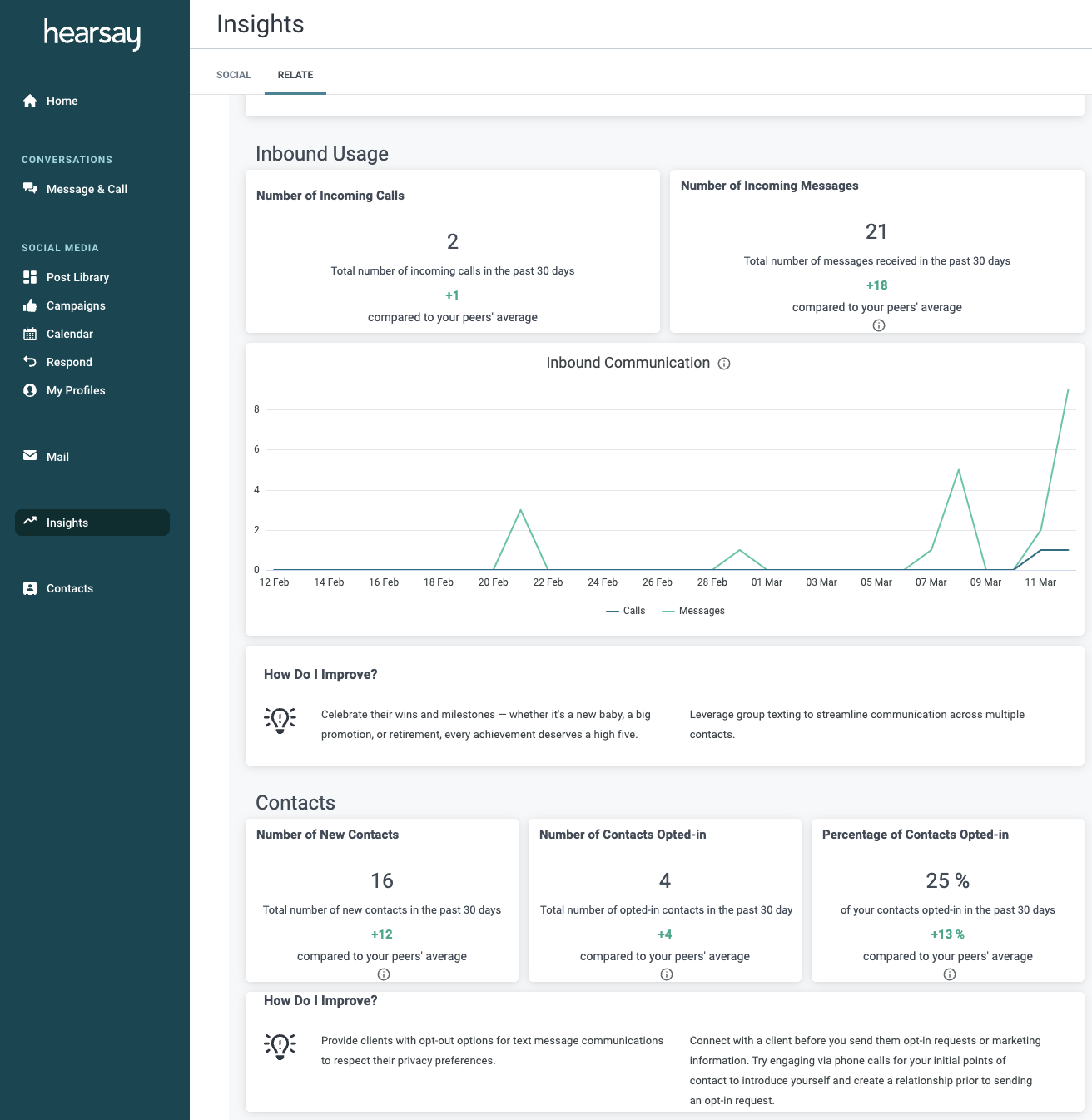1092x1120 pixels.
Task: Click Number of Contacts Opted-in title
Action: click(x=623, y=835)
